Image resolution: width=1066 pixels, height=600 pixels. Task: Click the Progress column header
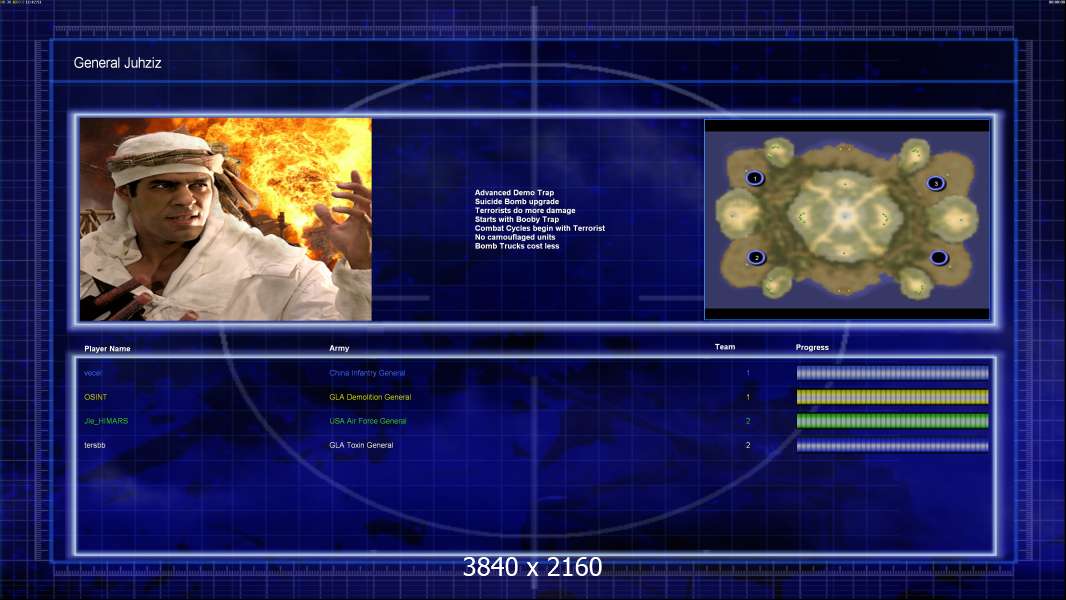[x=812, y=347]
